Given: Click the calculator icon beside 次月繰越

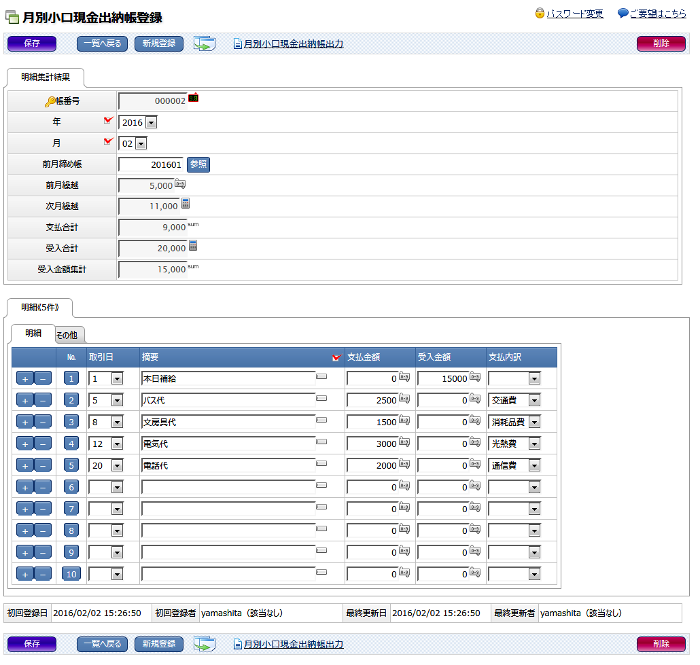Looking at the screenshot, I should (x=185, y=205).
